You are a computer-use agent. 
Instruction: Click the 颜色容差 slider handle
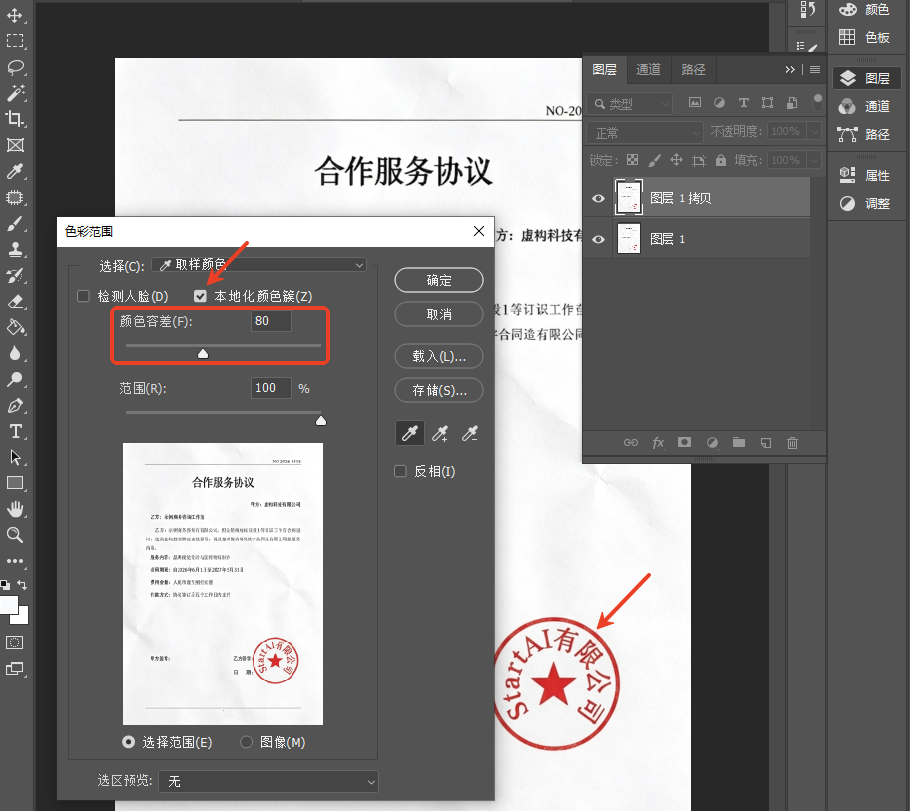(x=203, y=354)
